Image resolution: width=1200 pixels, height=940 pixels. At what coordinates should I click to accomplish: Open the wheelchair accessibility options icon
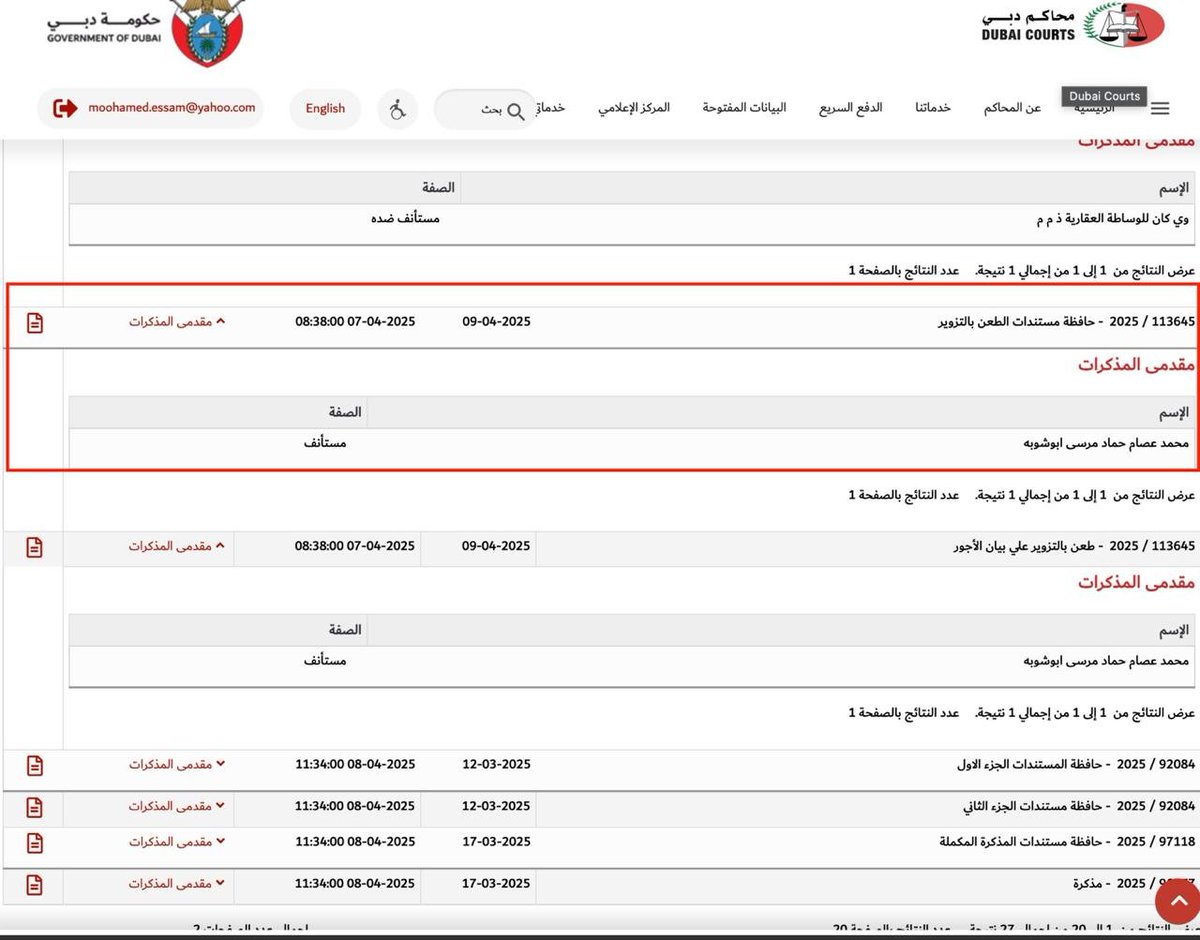(398, 109)
